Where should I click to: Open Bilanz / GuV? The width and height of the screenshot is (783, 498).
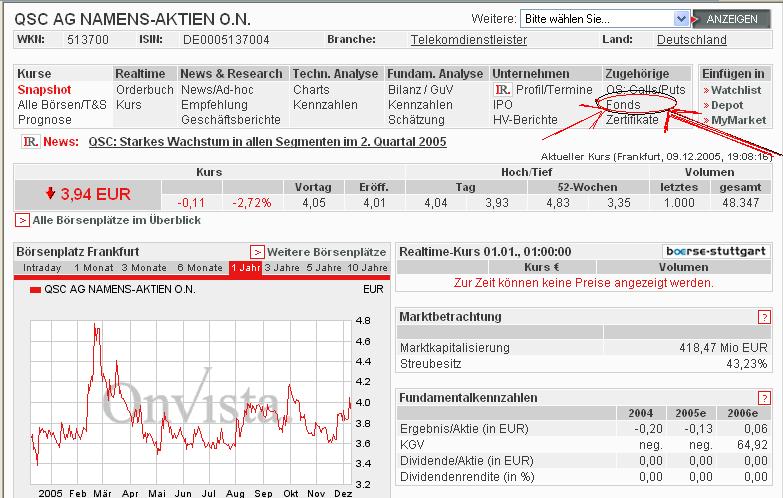420,90
